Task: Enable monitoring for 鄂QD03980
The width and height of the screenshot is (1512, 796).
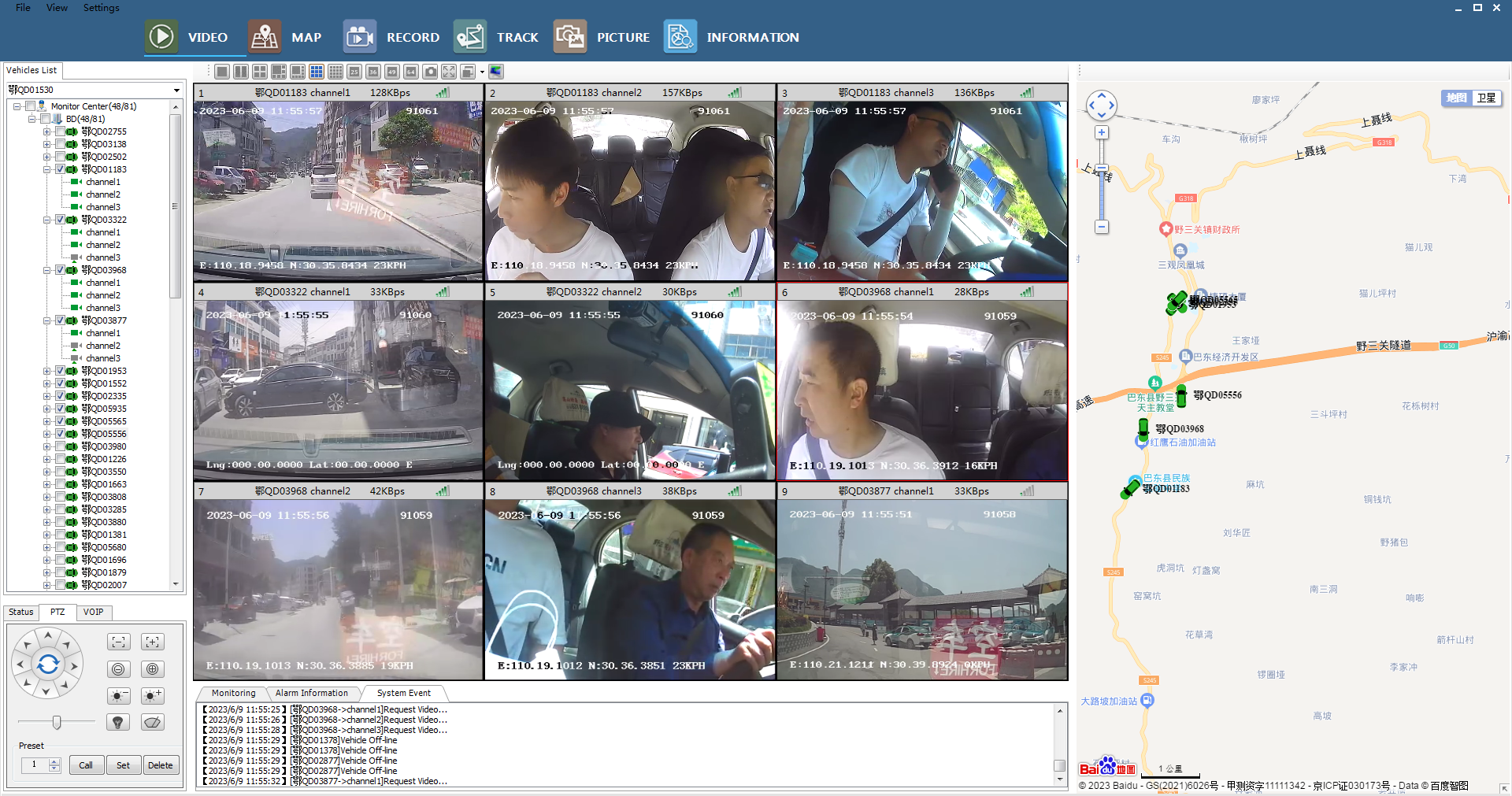Action: point(61,446)
